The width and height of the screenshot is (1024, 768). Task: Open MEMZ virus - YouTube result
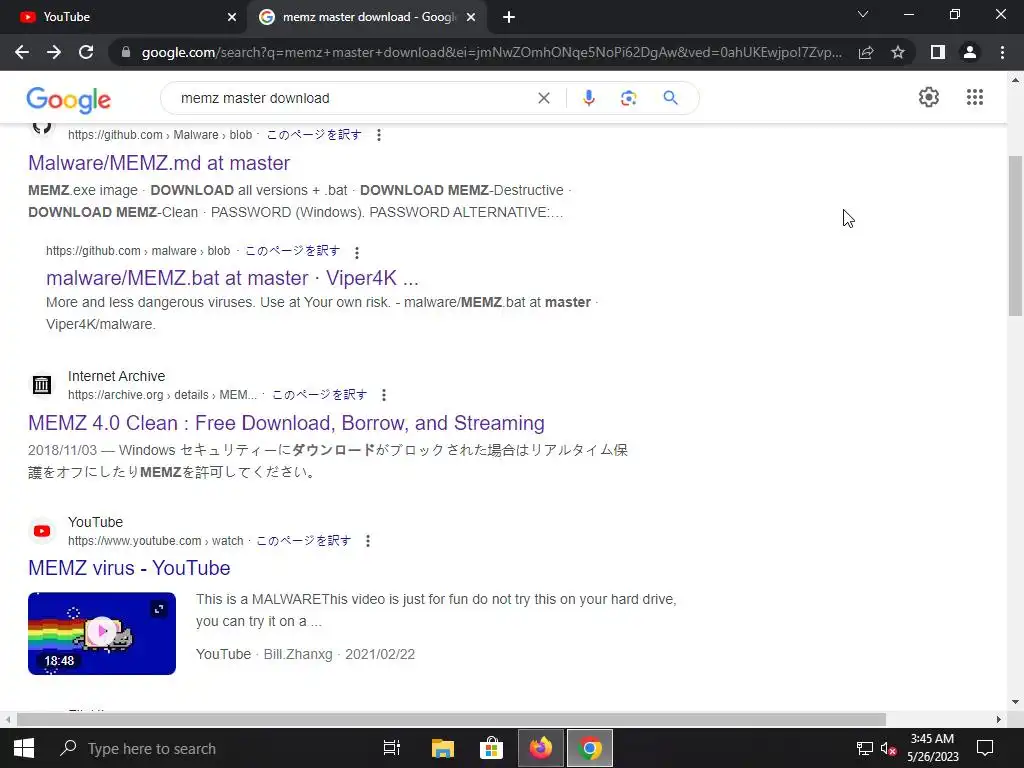tap(129, 568)
